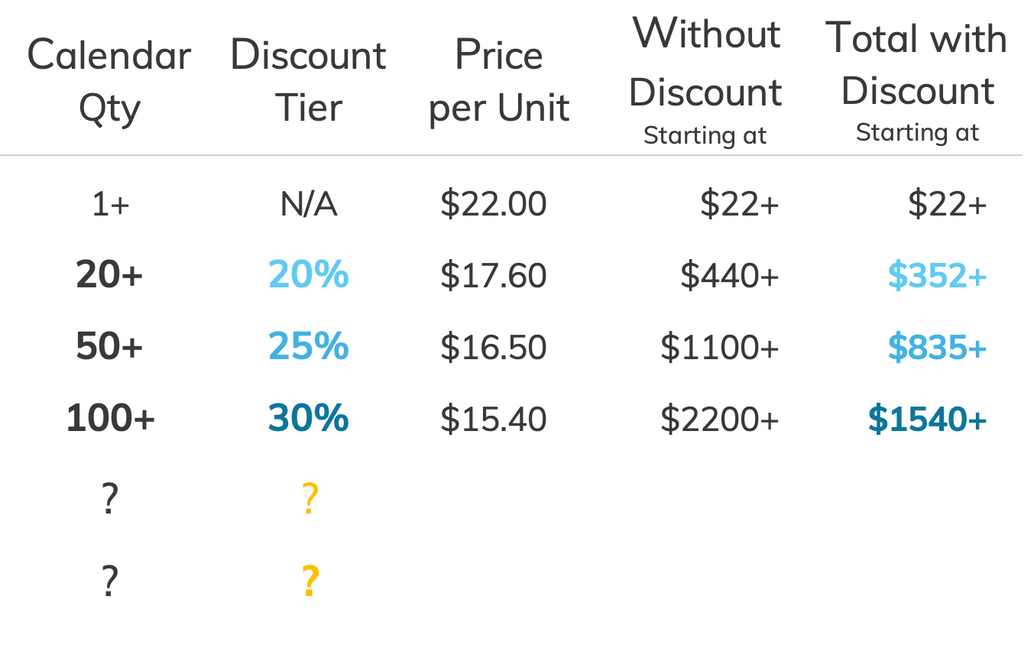
Task: Click the 20% discount tier value
Action: [x=308, y=275]
